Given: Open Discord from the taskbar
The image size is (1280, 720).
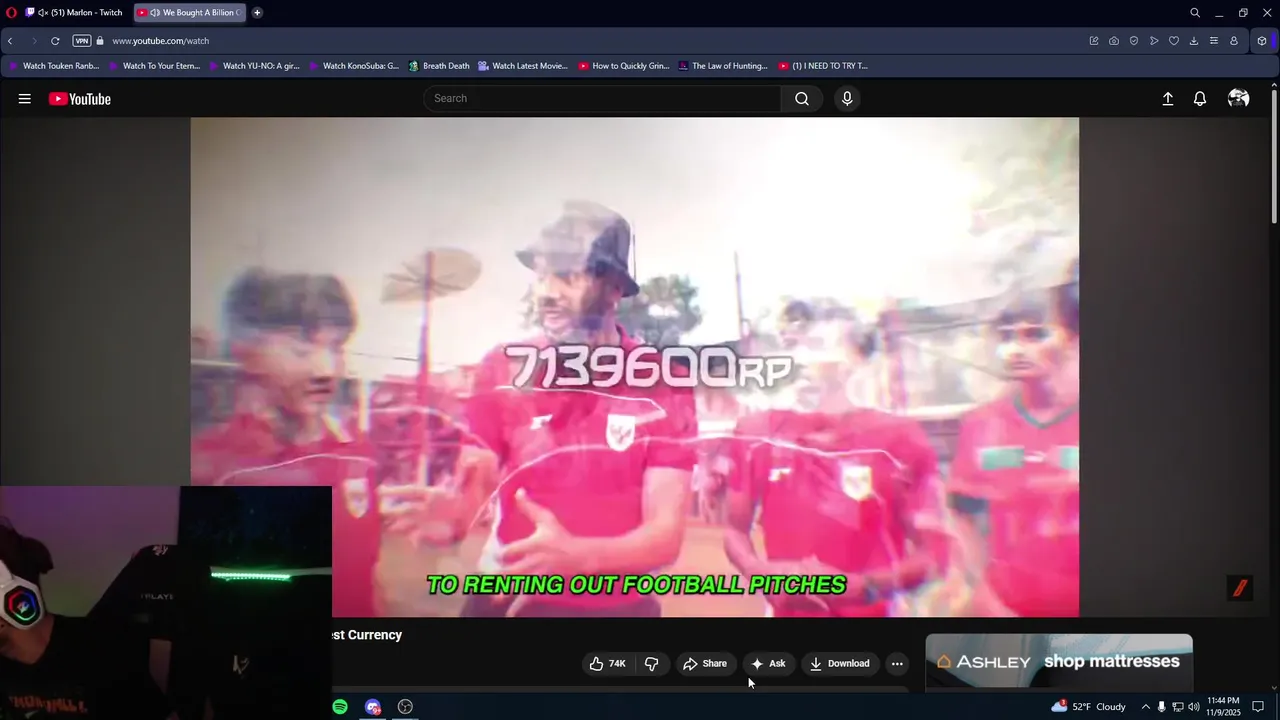Looking at the screenshot, I should [373, 707].
